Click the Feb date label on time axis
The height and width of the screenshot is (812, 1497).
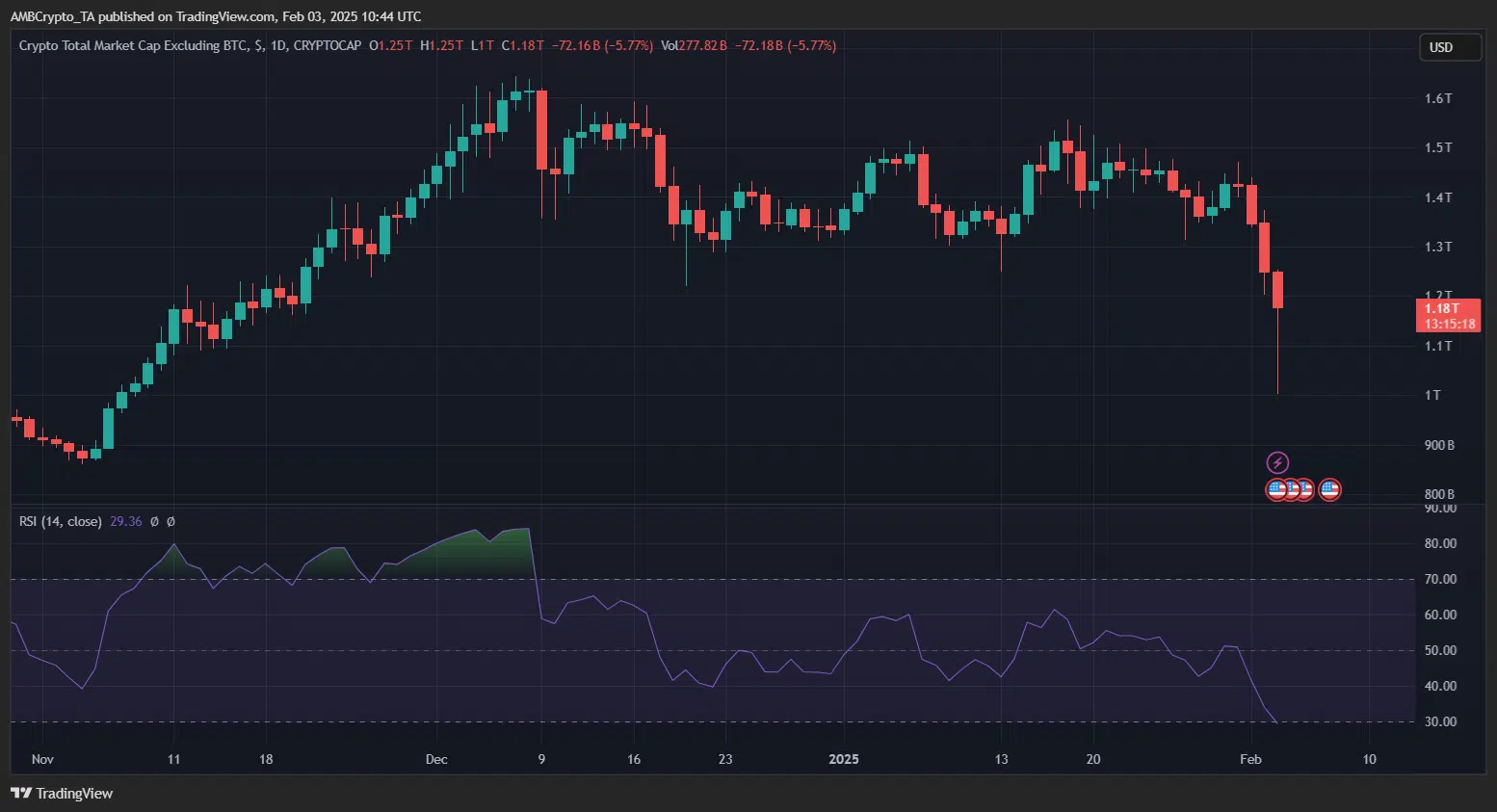[x=1250, y=759]
